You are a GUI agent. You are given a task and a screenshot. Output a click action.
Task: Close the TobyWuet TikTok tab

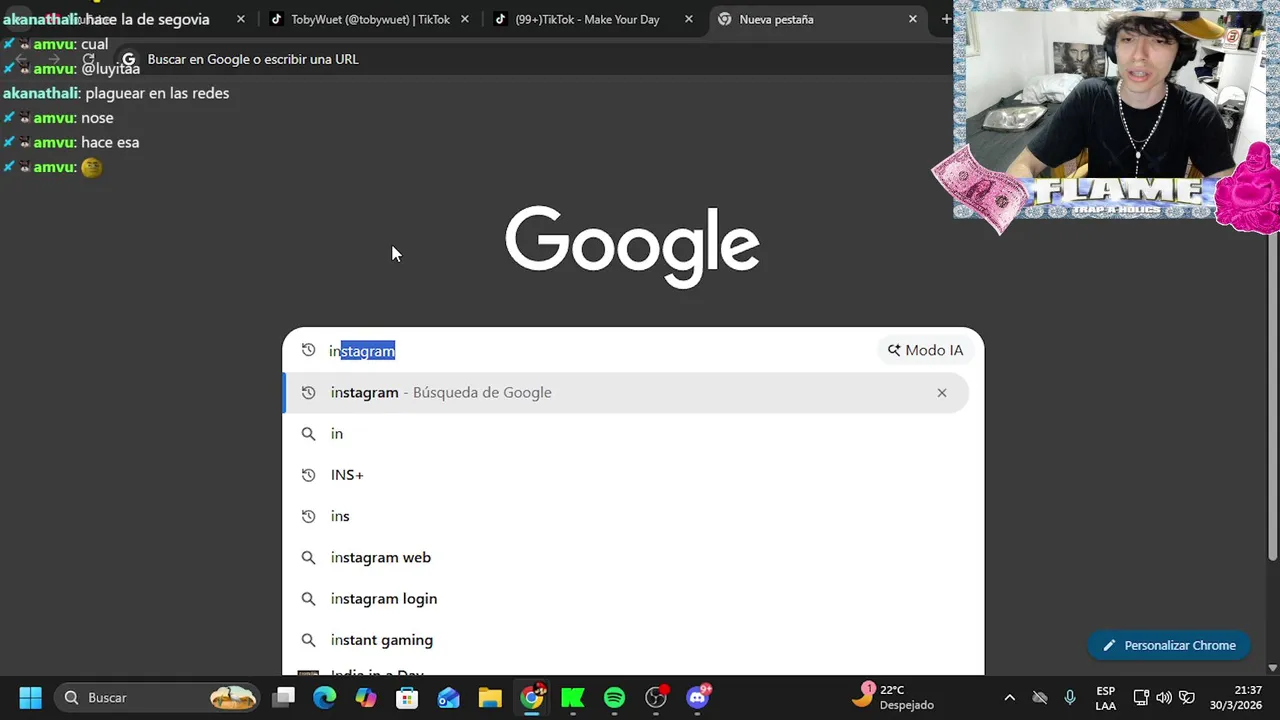pyautogui.click(x=465, y=19)
